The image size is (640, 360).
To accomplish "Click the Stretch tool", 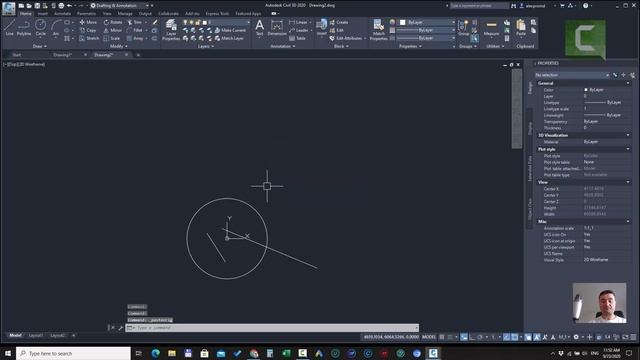I will click(x=89, y=38).
